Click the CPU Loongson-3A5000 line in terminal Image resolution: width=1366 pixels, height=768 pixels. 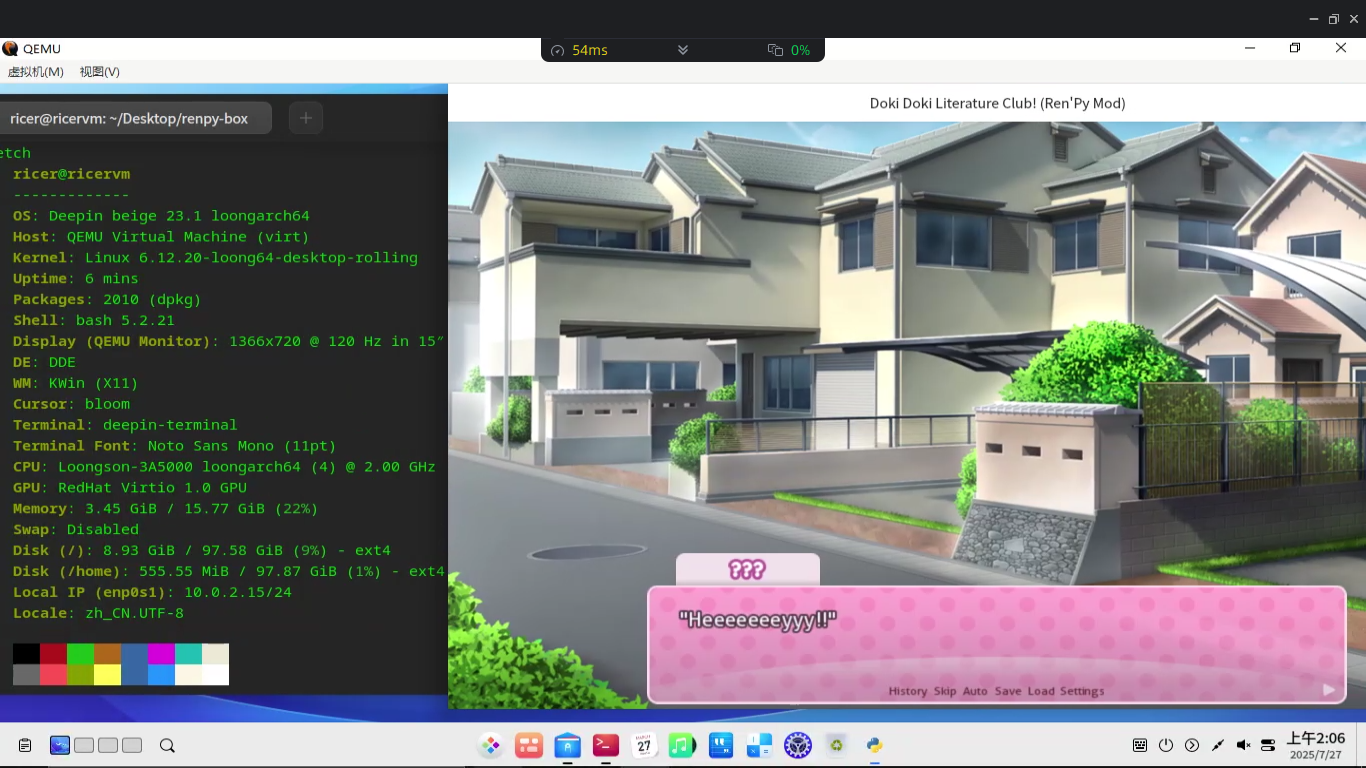click(224, 467)
